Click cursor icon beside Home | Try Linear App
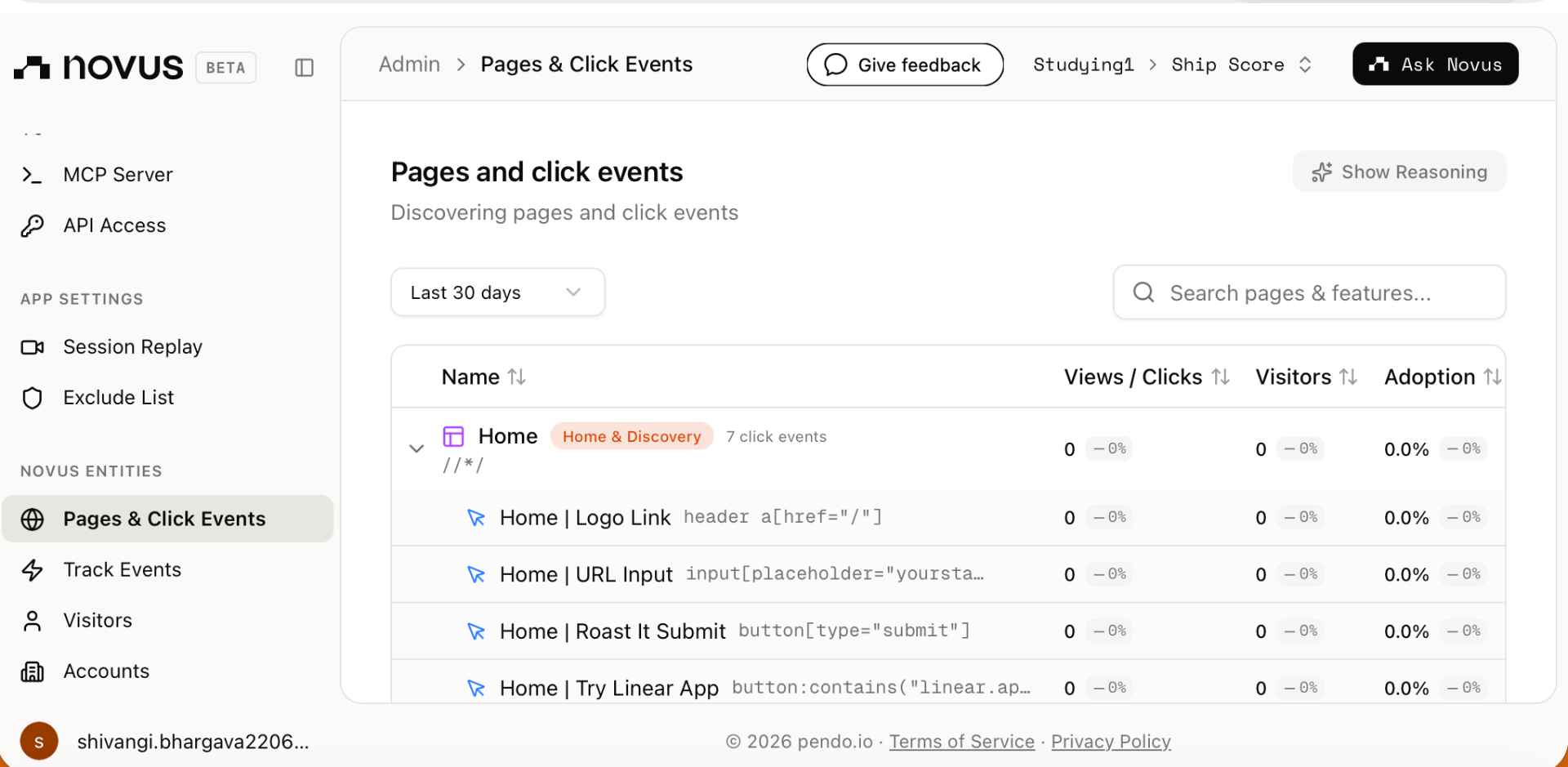The height and width of the screenshot is (767, 1568). click(x=475, y=688)
